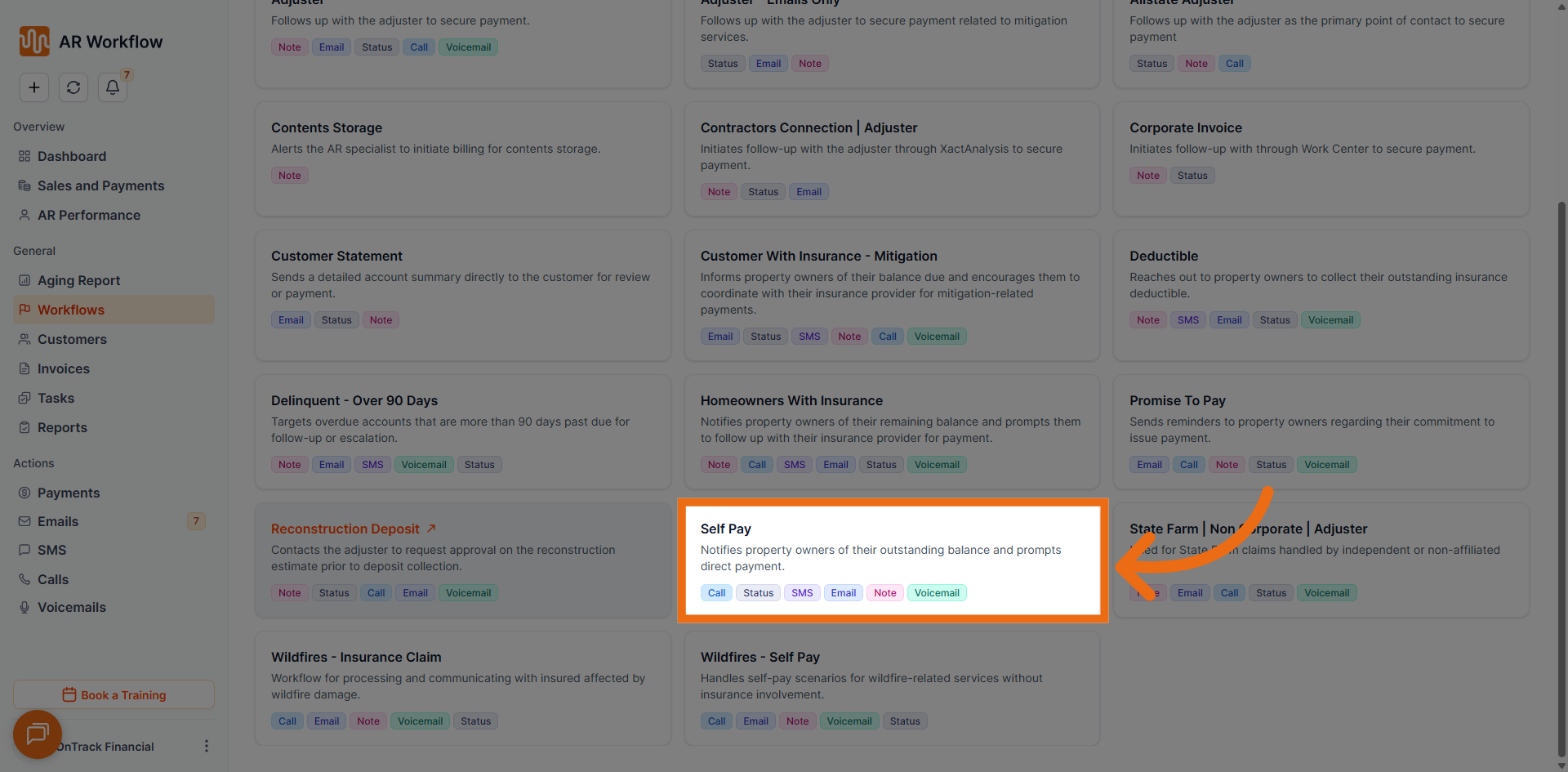Click the calendar icon on Book a Training
Viewport: 1568px width, 772px height.
[x=69, y=694]
